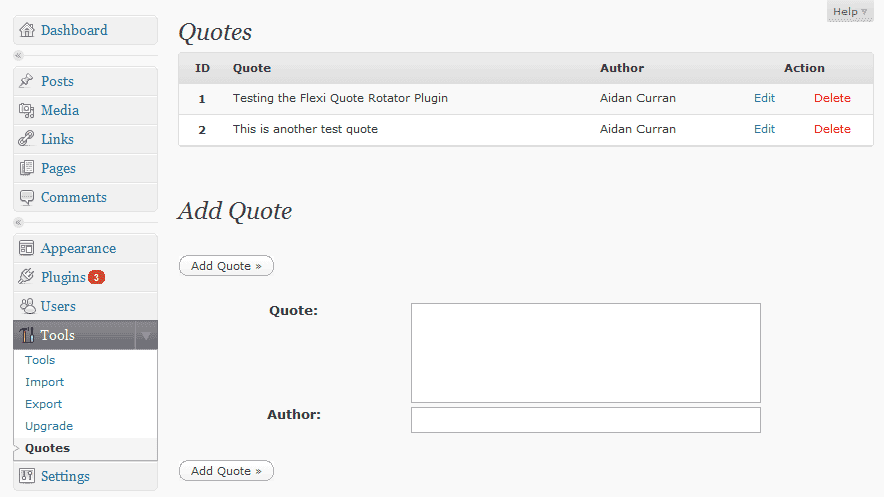Delete the quote 'This is another test quote'
The width and height of the screenshot is (884, 497).
(832, 129)
